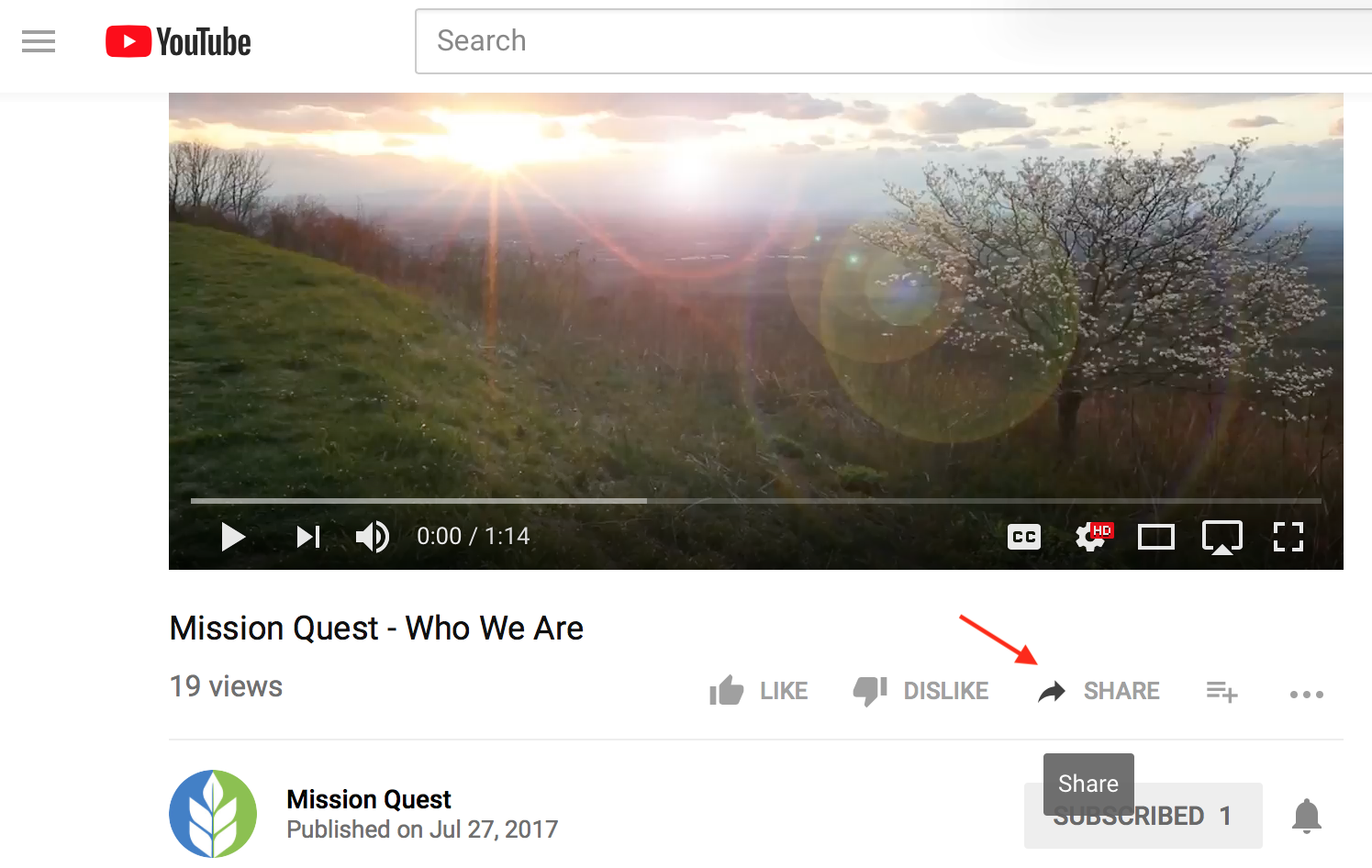Open the Mission Quest channel name link

[x=369, y=799]
